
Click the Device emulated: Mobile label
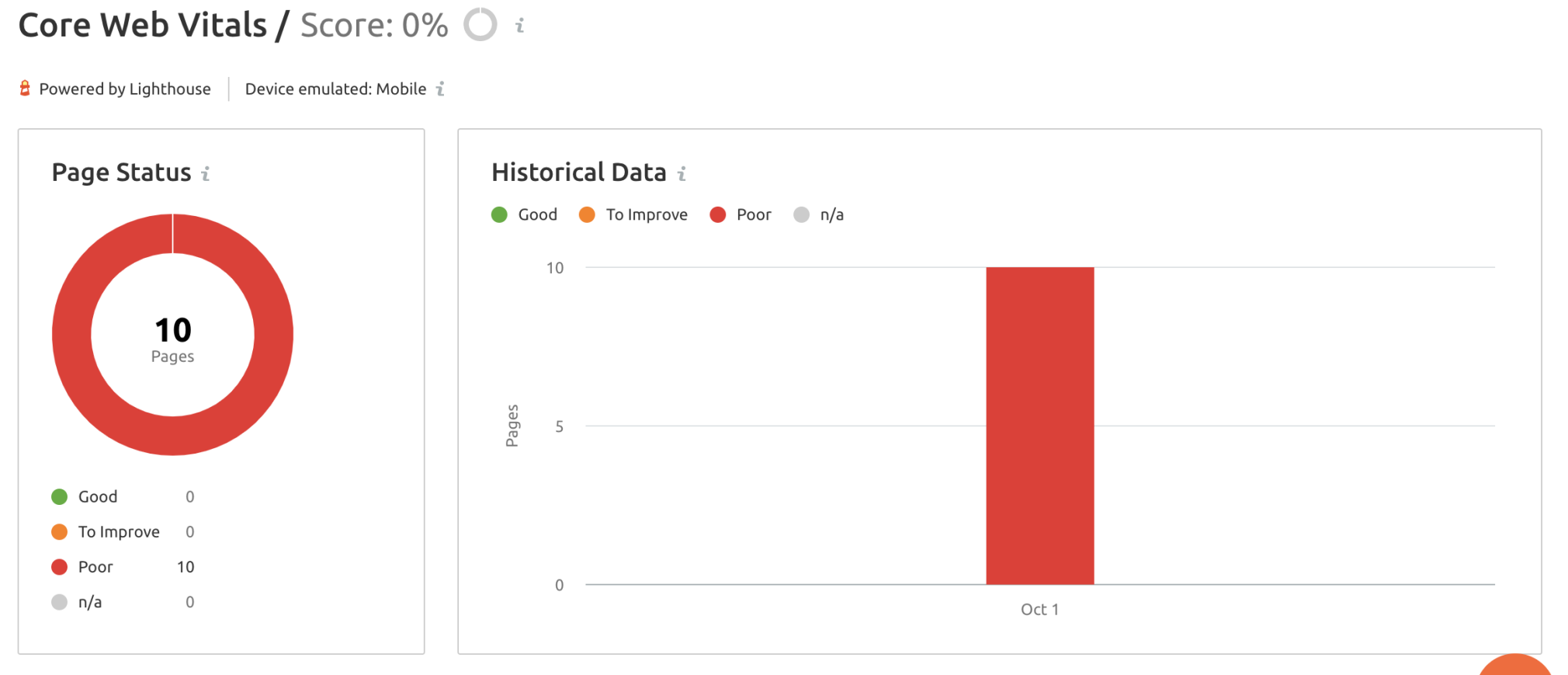pyautogui.click(x=336, y=89)
